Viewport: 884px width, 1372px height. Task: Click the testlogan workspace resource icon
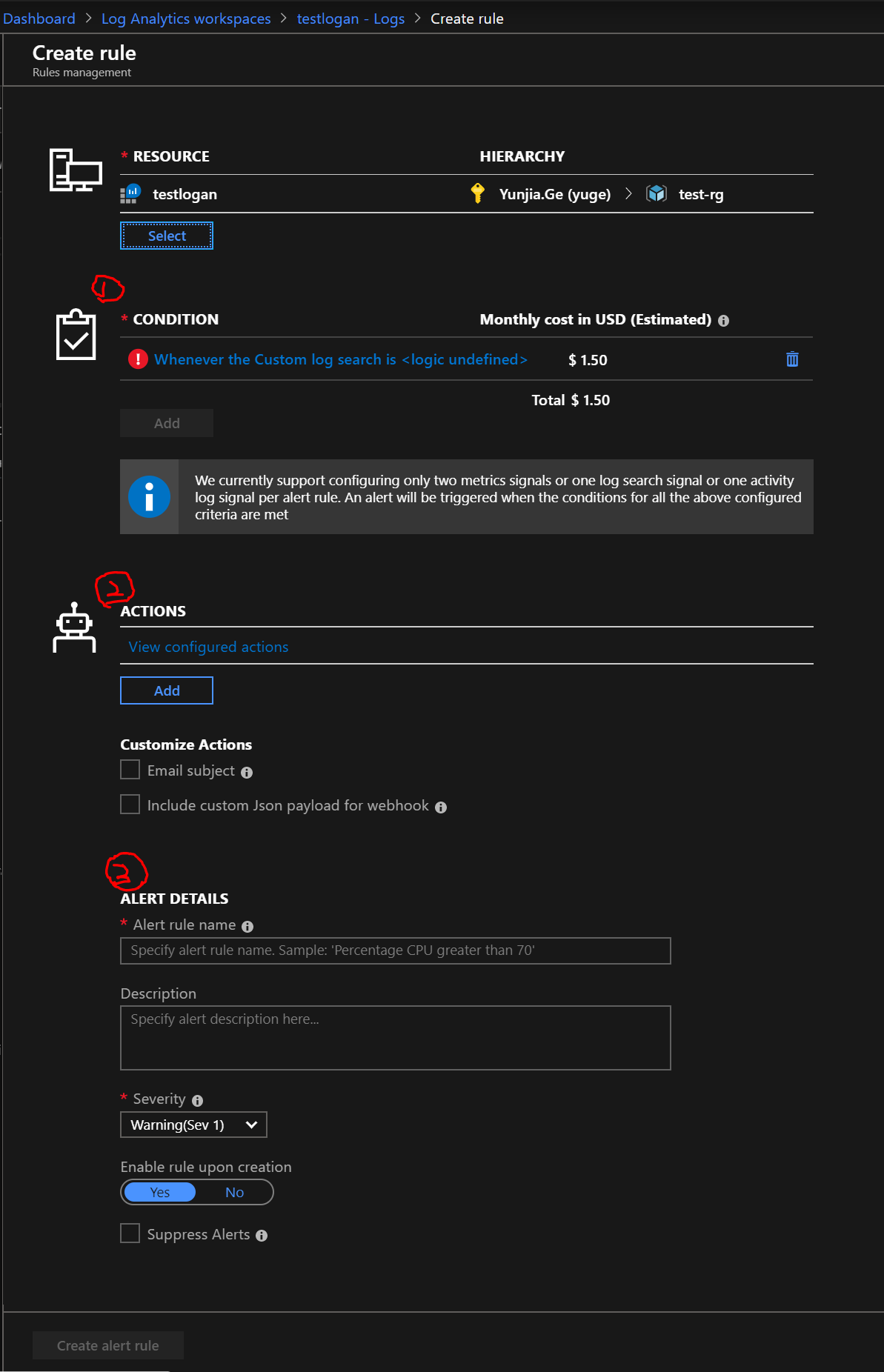(x=130, y=194)
